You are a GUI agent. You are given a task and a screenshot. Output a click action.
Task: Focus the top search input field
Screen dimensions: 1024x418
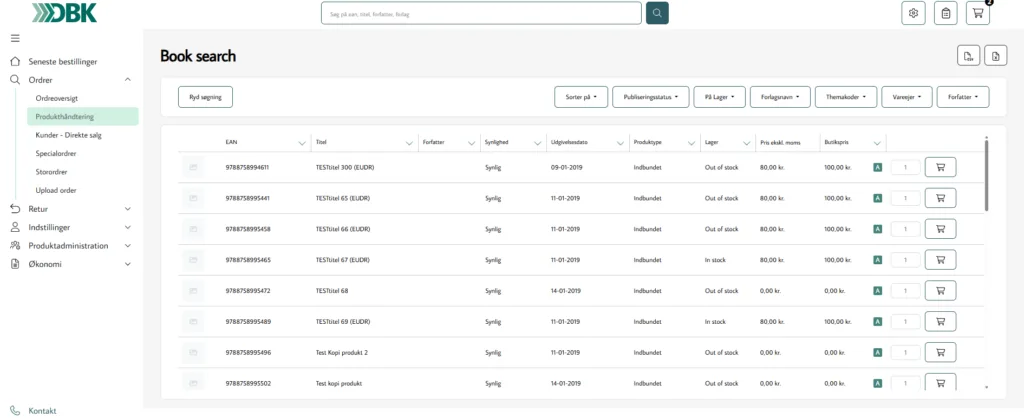click(x=481, y=13)
